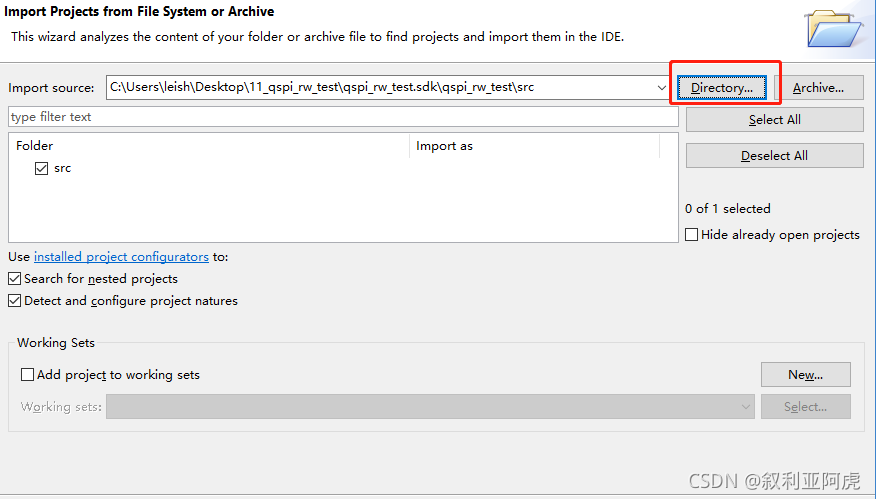This screenshot has width=876, height=499.
Task: Click the Import as column header
Action: (535, 146)
